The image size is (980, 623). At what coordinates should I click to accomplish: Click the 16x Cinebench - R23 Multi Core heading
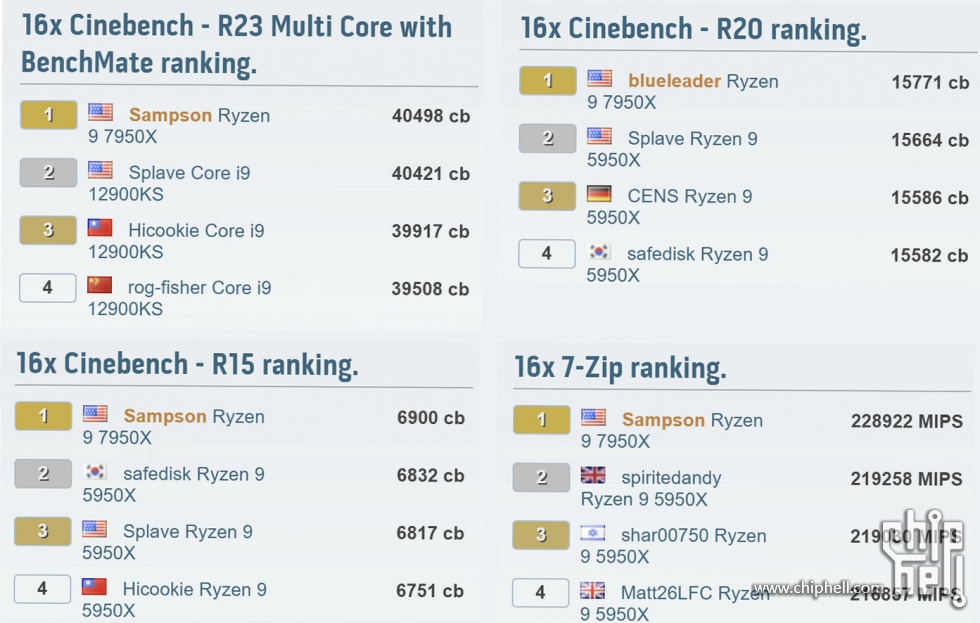point(237,45)
